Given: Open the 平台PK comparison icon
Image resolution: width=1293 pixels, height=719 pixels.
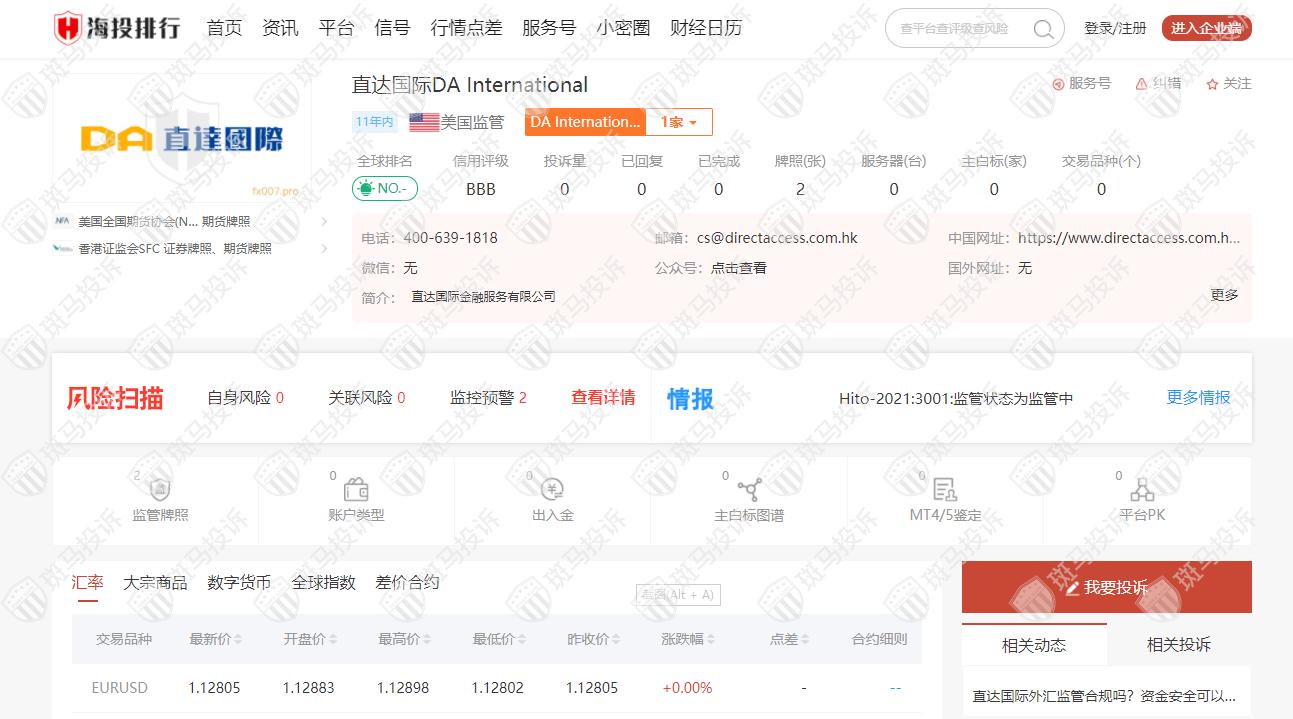Looking at the screenshot, I should pos(1141,490).
